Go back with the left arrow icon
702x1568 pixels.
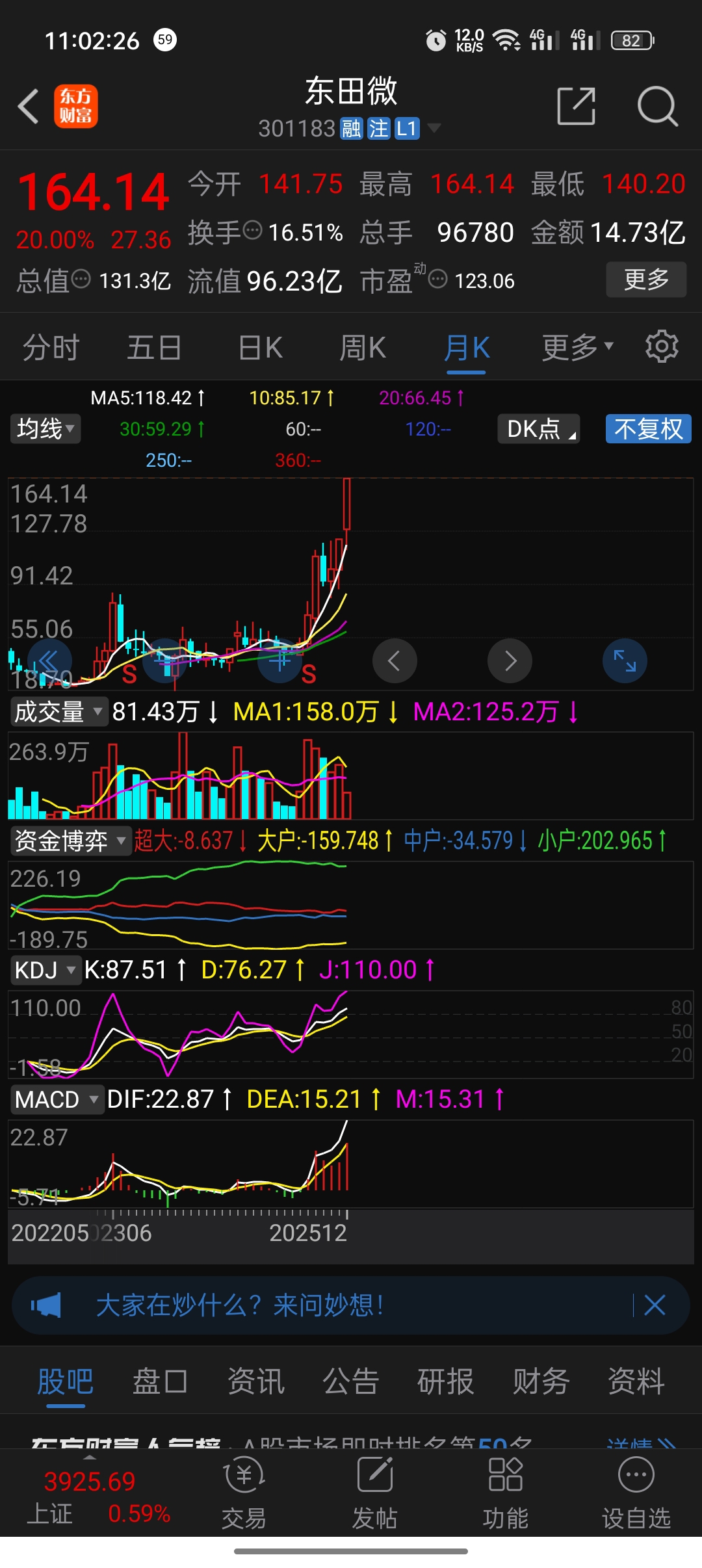pyautogui.click(x=29, y=106)
